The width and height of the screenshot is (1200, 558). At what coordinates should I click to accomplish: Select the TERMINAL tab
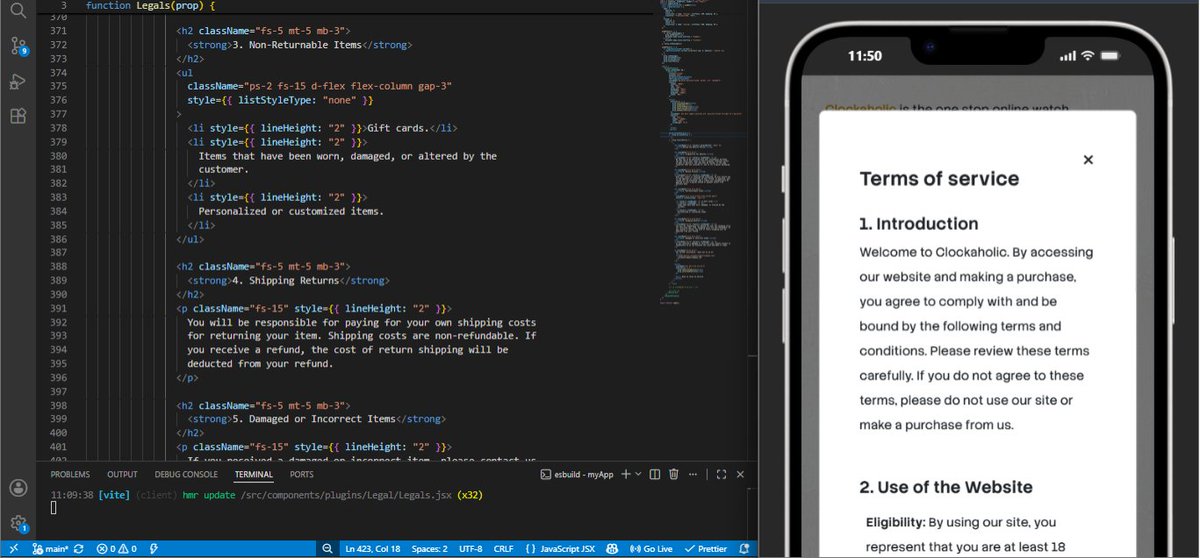pos(254,474)
